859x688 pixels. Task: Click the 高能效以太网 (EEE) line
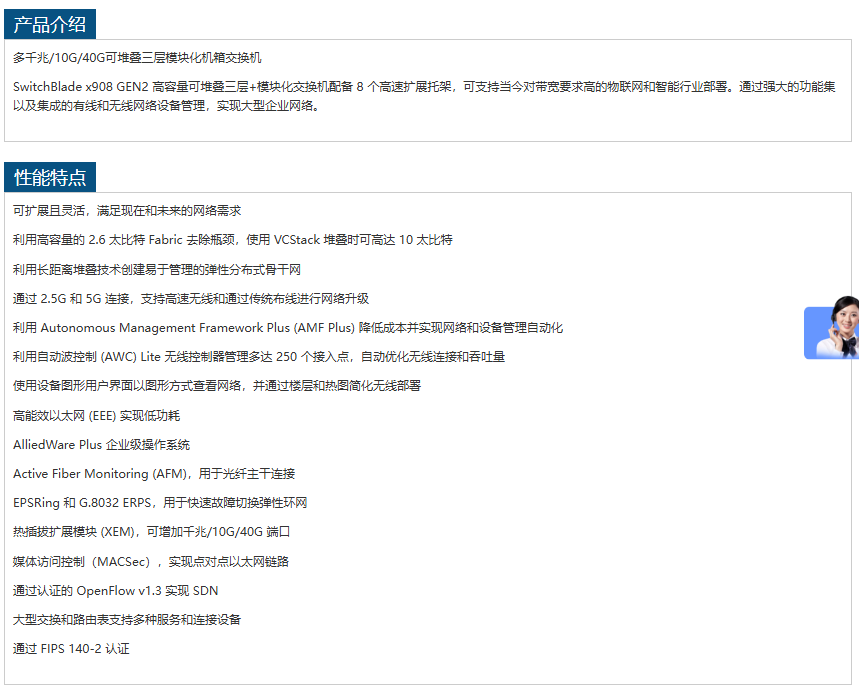coord(96,416)
